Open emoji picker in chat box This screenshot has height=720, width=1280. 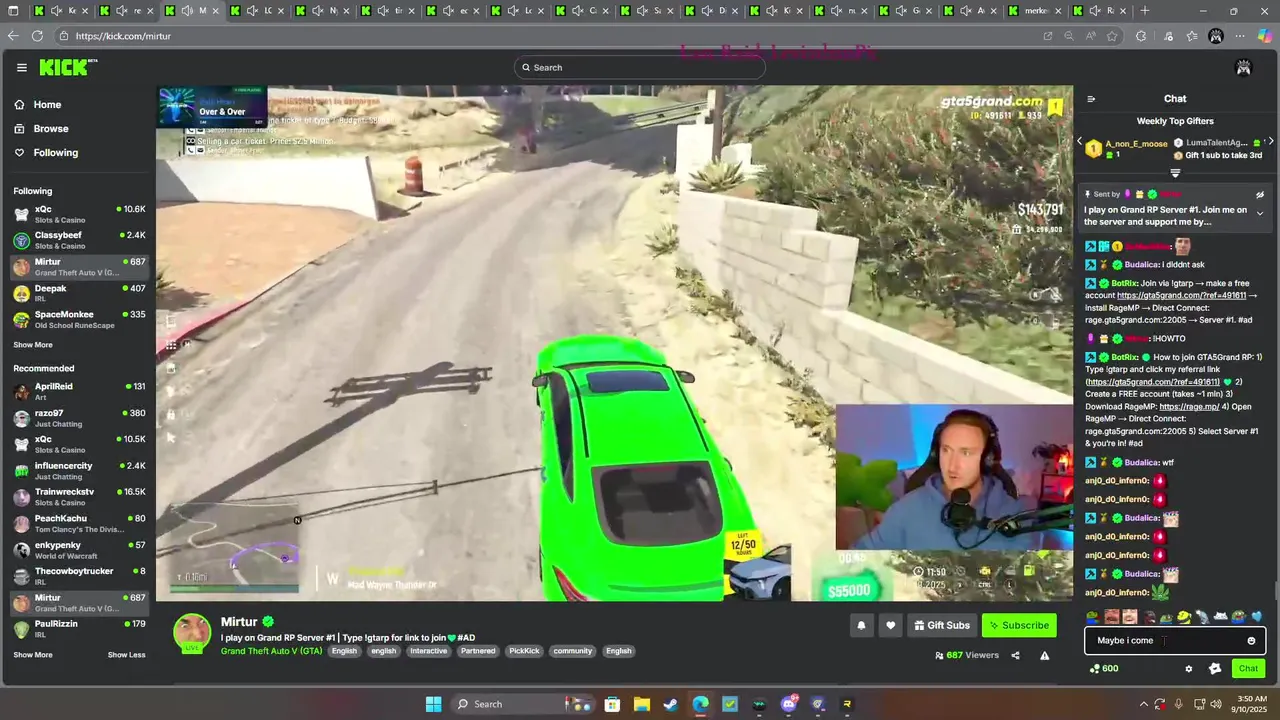tap(1251, 641)
